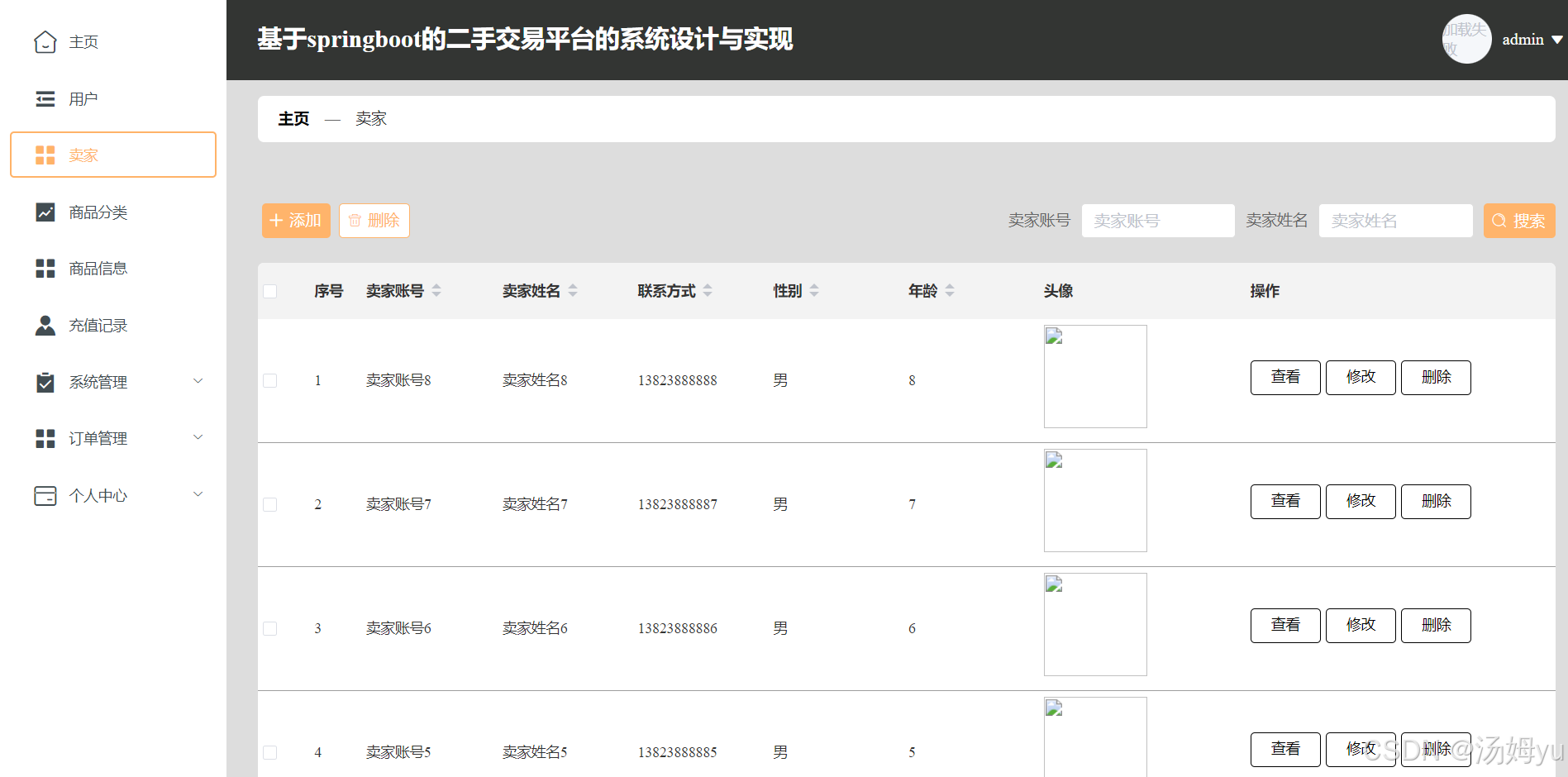Click 删除 for 卖家账号8

click(x=1436, y=378)
